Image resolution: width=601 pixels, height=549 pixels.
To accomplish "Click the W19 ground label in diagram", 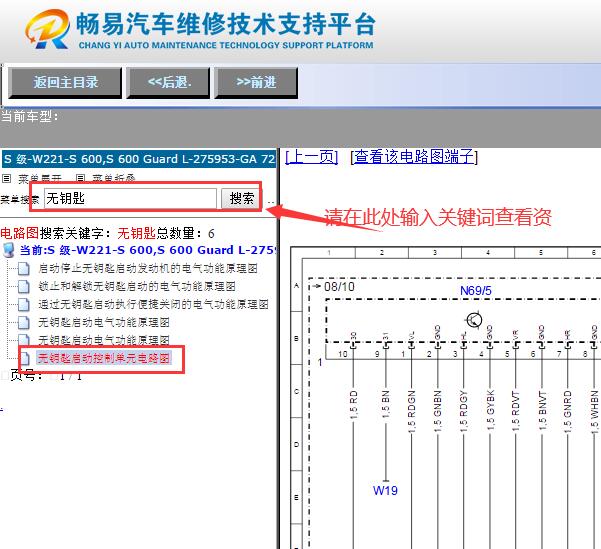I will tap(386, 491).
